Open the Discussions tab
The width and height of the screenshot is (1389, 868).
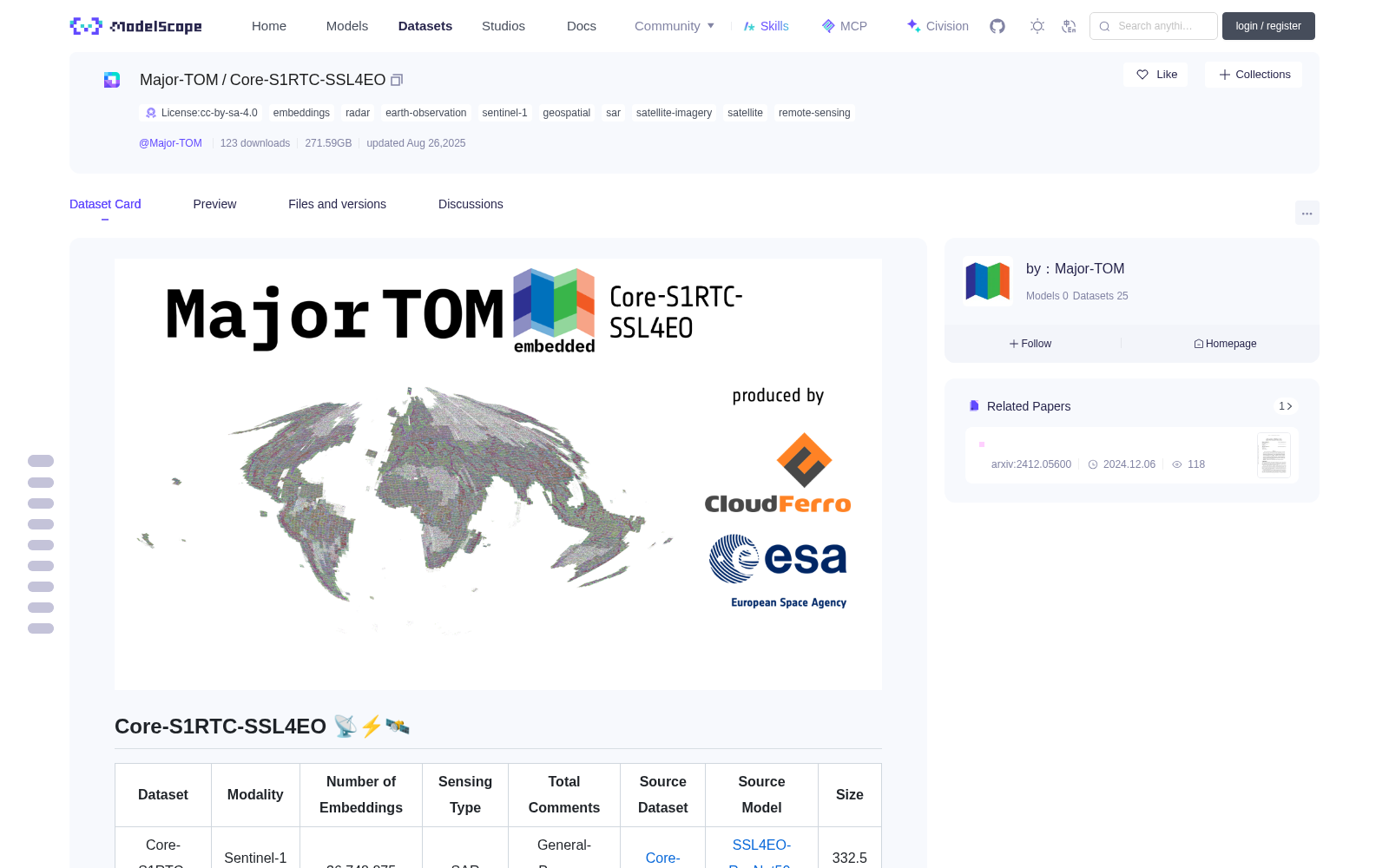click(x=471, y=204)
